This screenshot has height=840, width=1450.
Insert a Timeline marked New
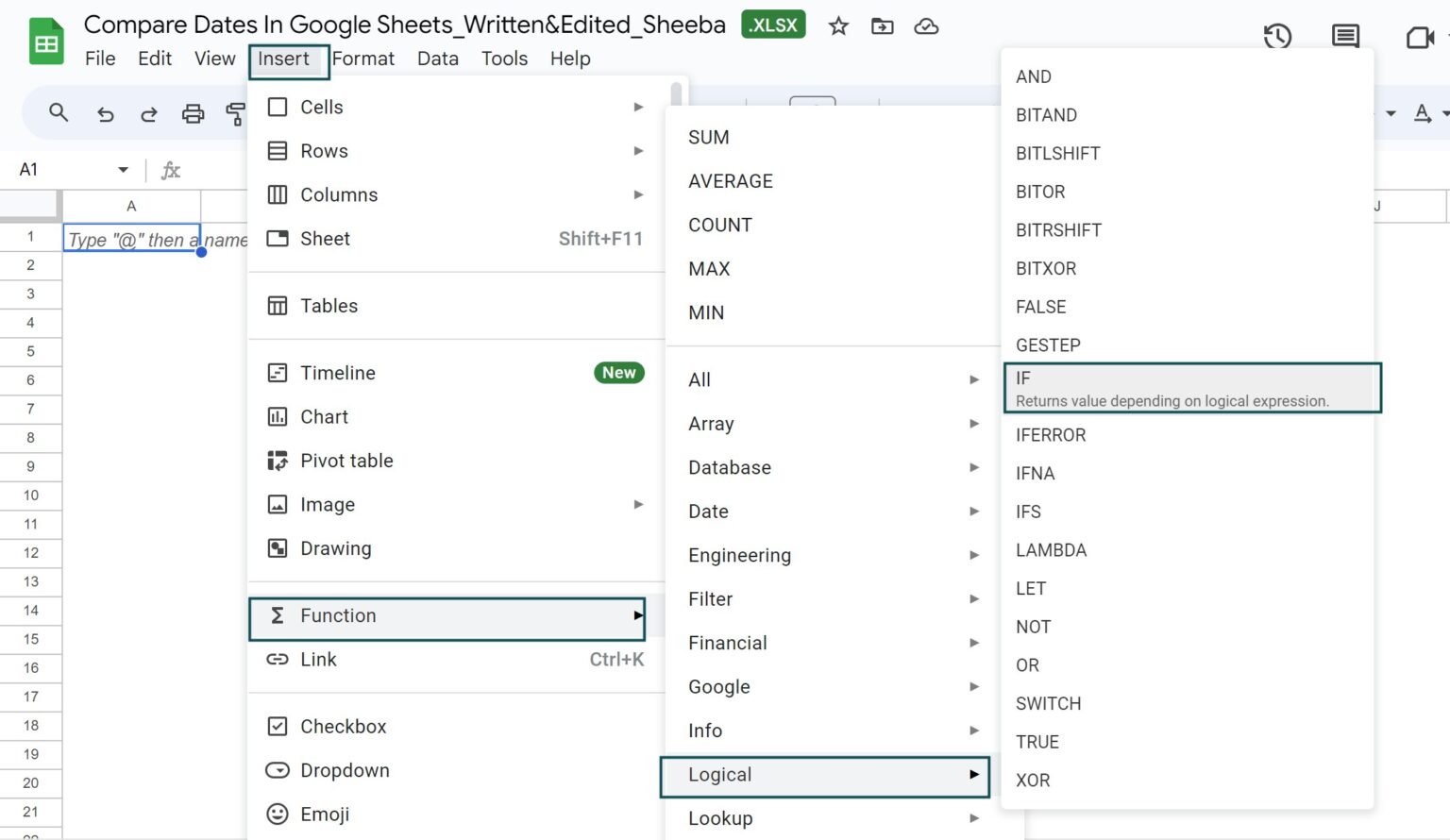(457, 373)
